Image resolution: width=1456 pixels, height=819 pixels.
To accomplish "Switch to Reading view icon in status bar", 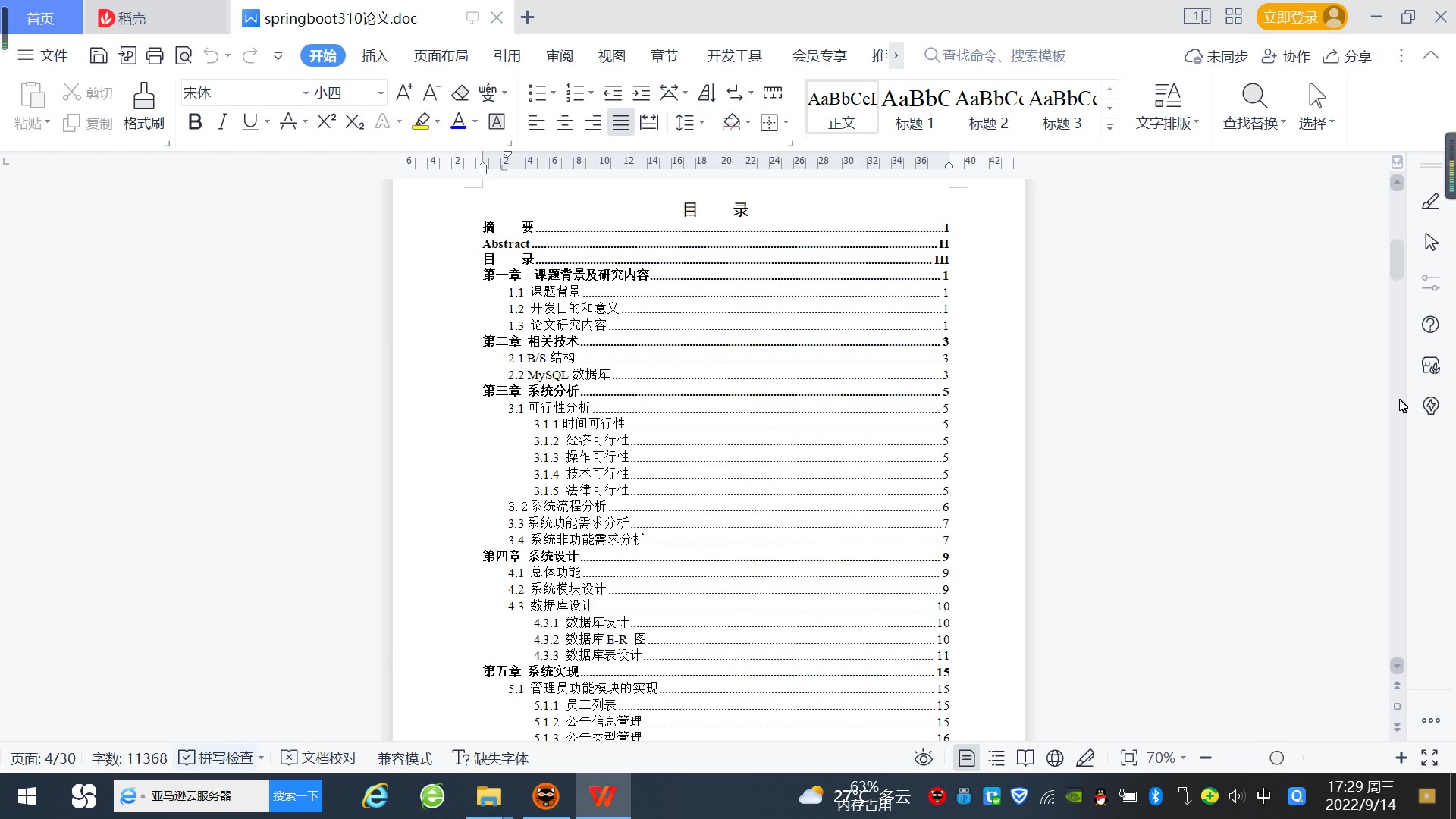I will click(1025, 758).
